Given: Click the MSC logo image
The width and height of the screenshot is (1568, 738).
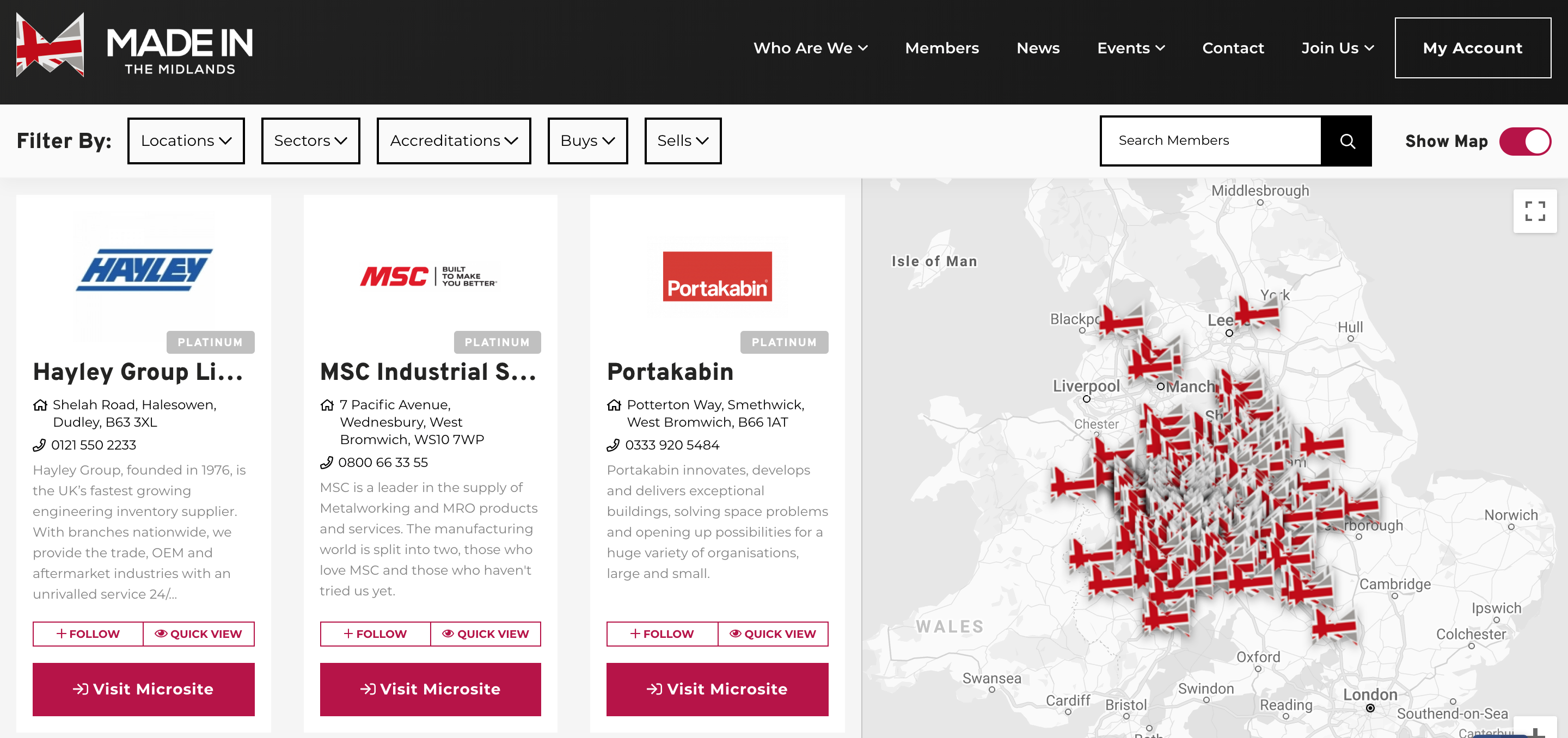Looking at the screenshot, I should (429, 276).
